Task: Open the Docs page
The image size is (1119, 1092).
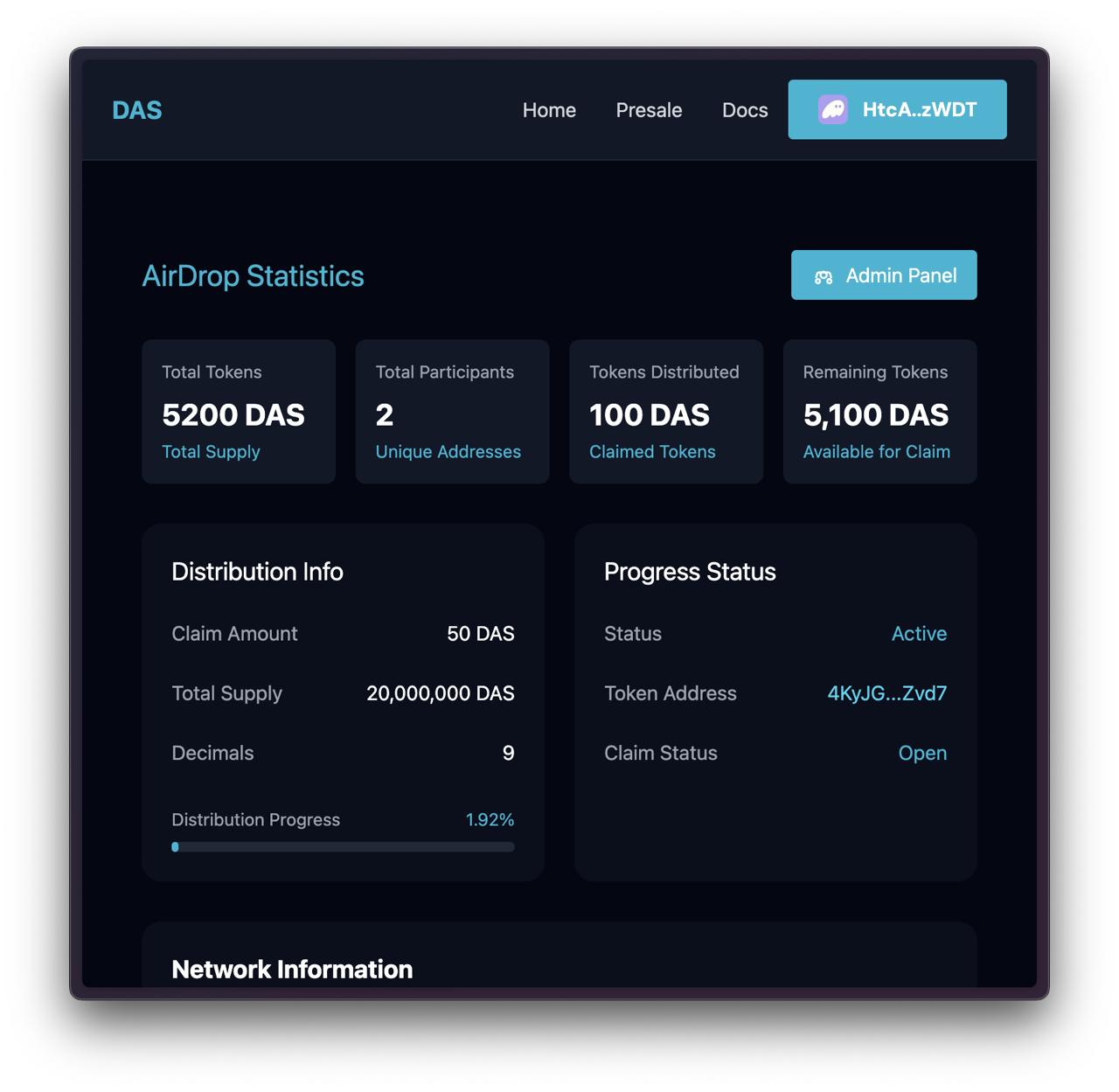Action: tap(745, 110)
